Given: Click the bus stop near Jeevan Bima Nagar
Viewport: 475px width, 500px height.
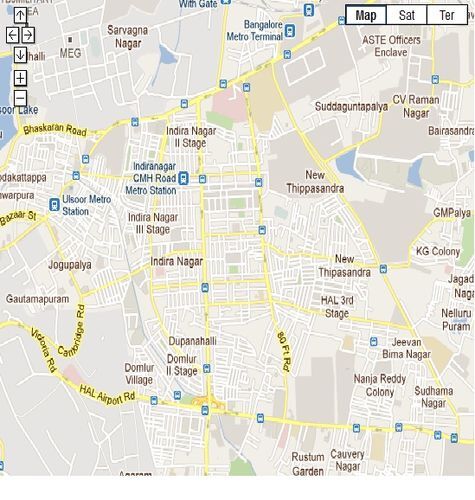Looking at the screenshot, I should point(374,342).
